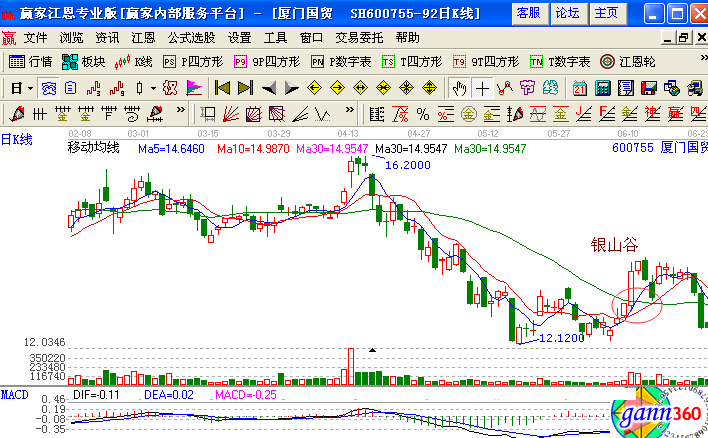Expand the candlestick style dropdown arrow
The height and width of the screenshot is (438, 708).
pos(153,87)
